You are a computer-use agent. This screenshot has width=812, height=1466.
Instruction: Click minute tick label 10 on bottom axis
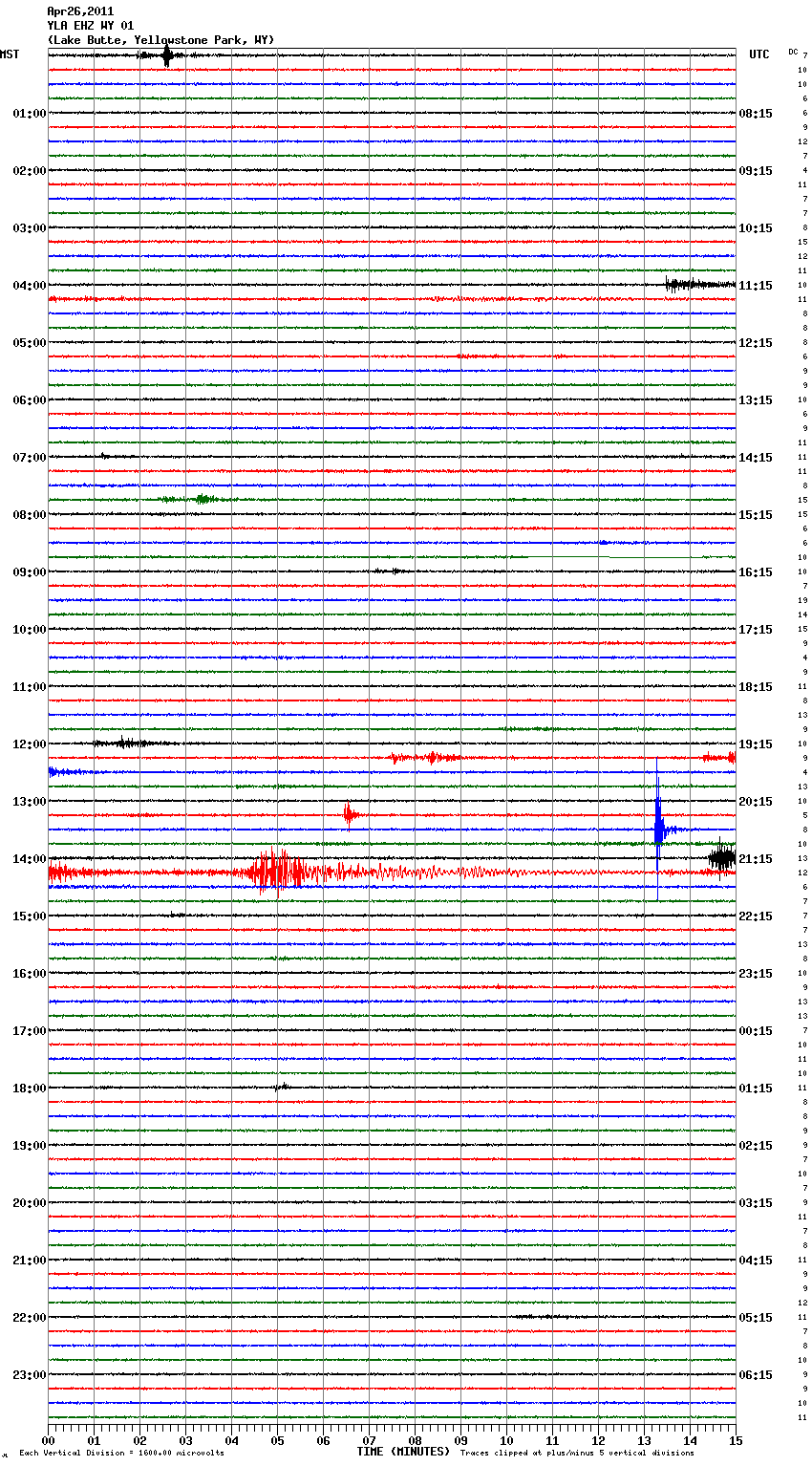point(506,1440)
